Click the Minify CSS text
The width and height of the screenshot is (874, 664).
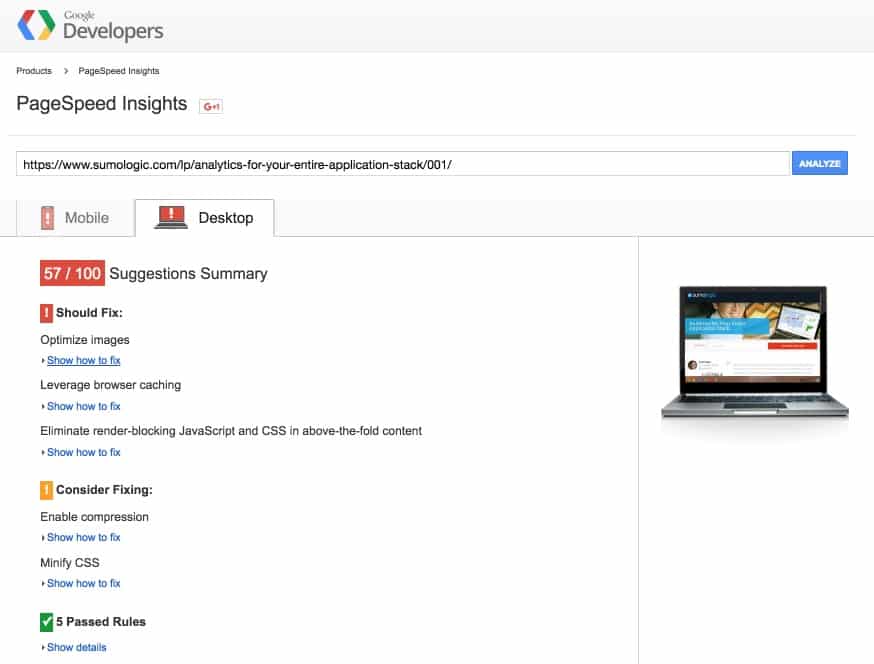[x=70, y=563]
